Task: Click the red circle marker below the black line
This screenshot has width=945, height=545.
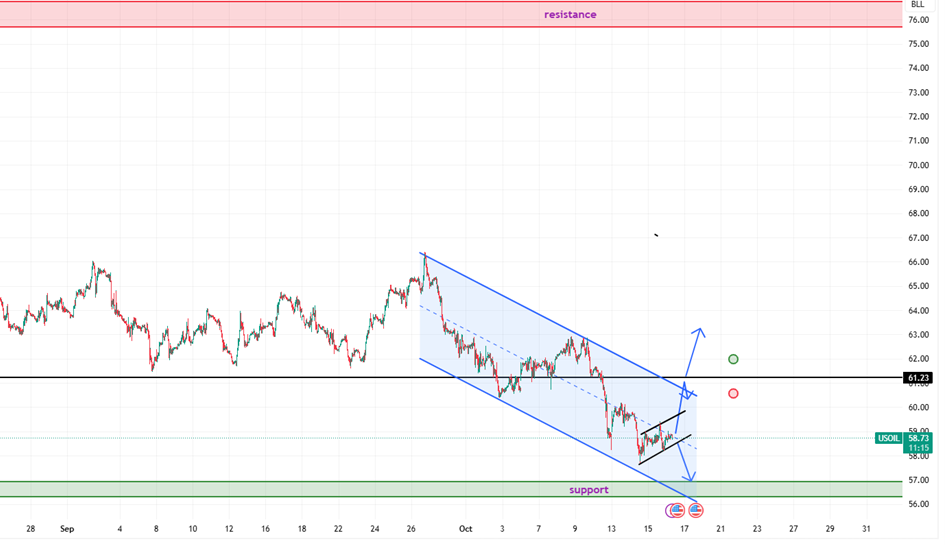Action: click(733, 394)
